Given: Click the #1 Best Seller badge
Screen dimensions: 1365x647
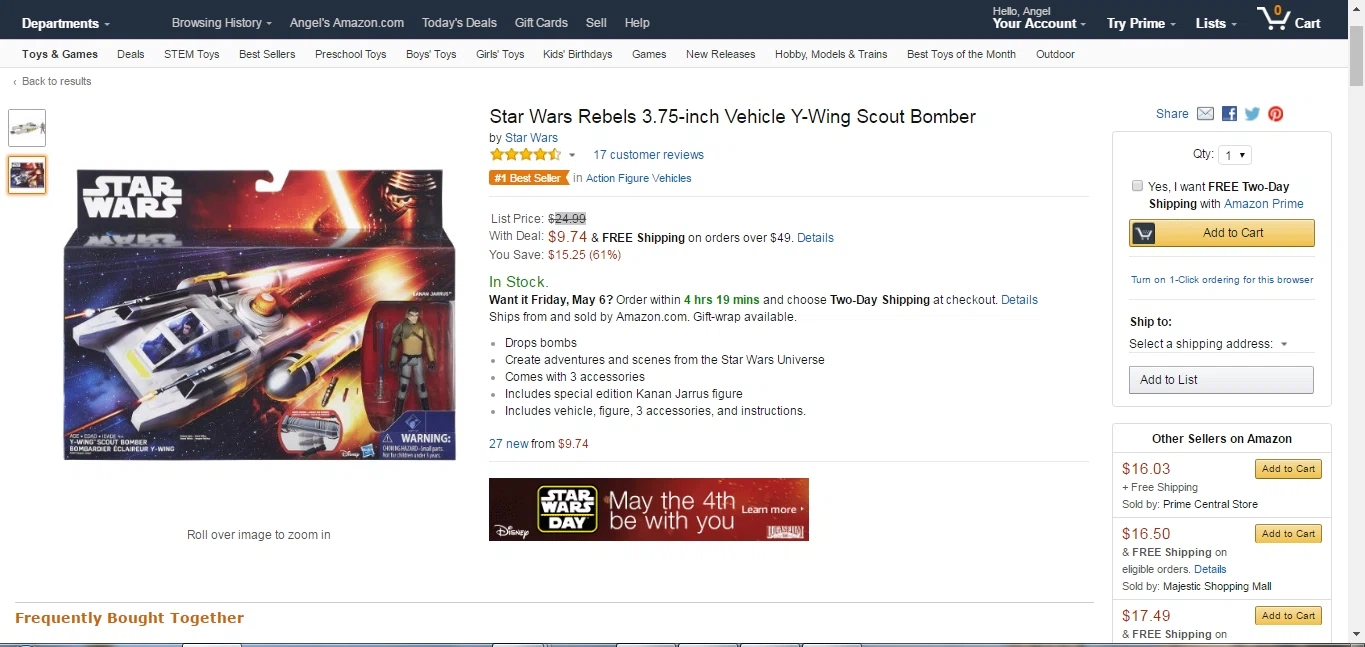Looking at the screenshot, I should click(528, 178).
